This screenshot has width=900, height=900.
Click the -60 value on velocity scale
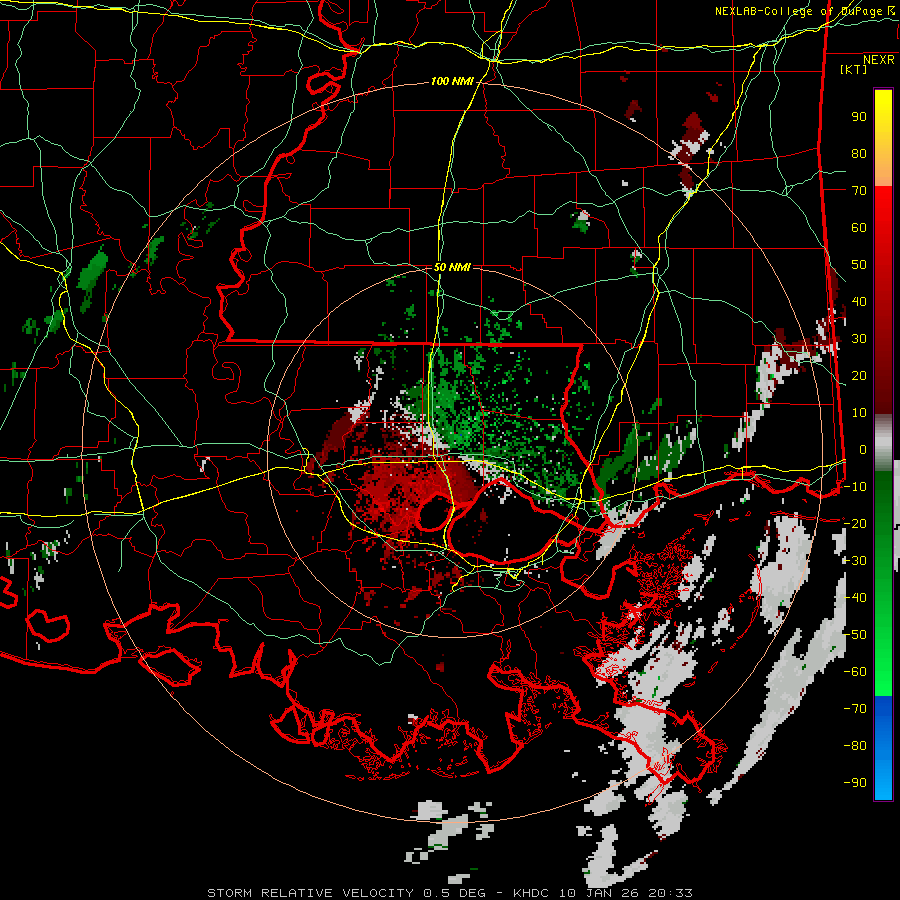click(x=855, y=672)
